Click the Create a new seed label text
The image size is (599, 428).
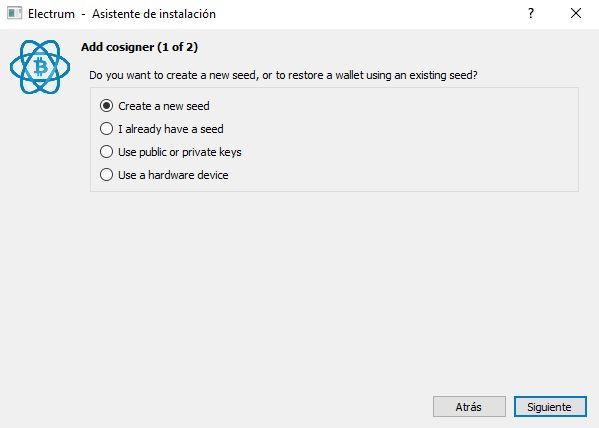(164, 106)
